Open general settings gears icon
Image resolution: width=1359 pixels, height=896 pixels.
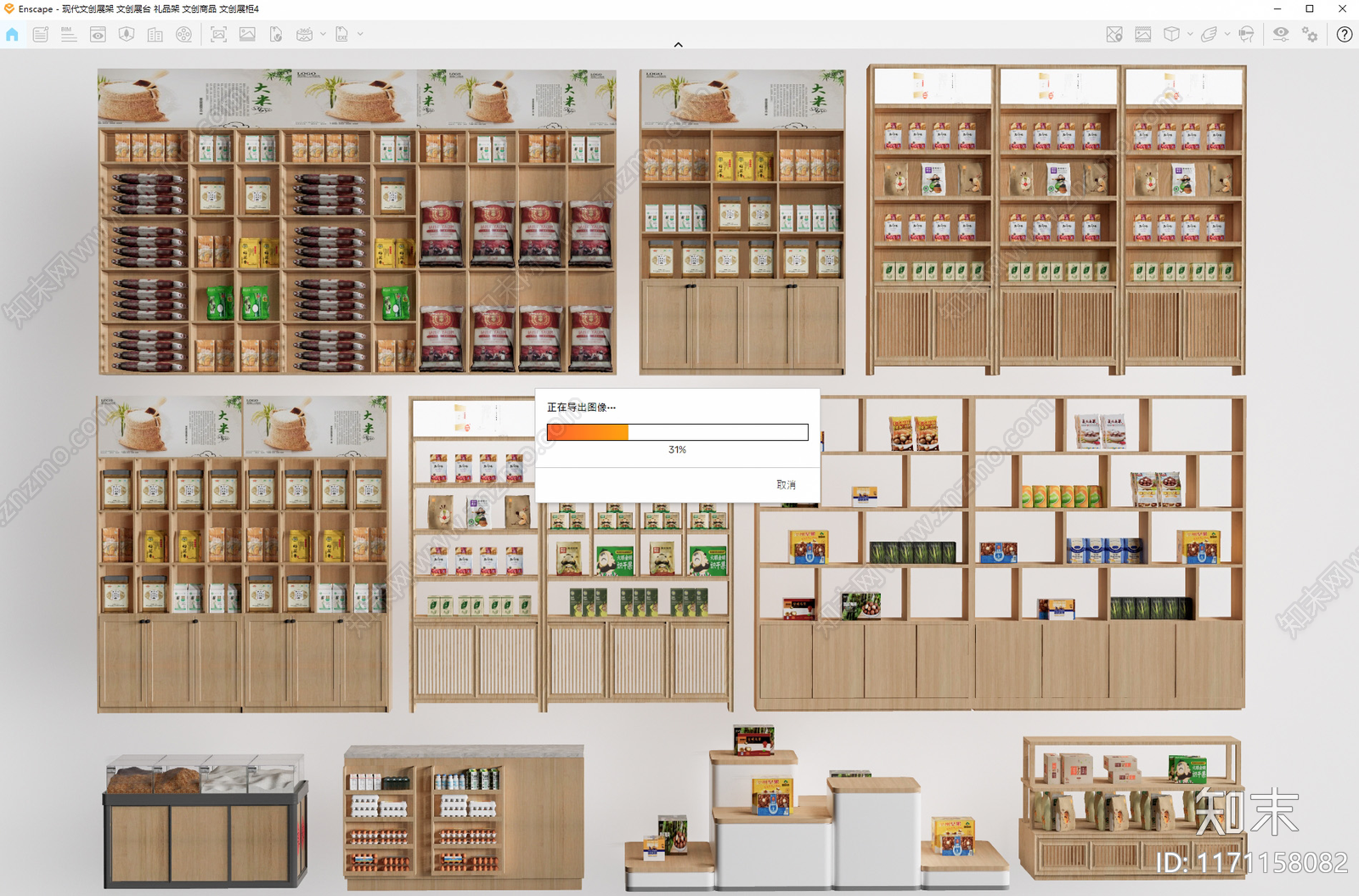[x=1310, y=35]
